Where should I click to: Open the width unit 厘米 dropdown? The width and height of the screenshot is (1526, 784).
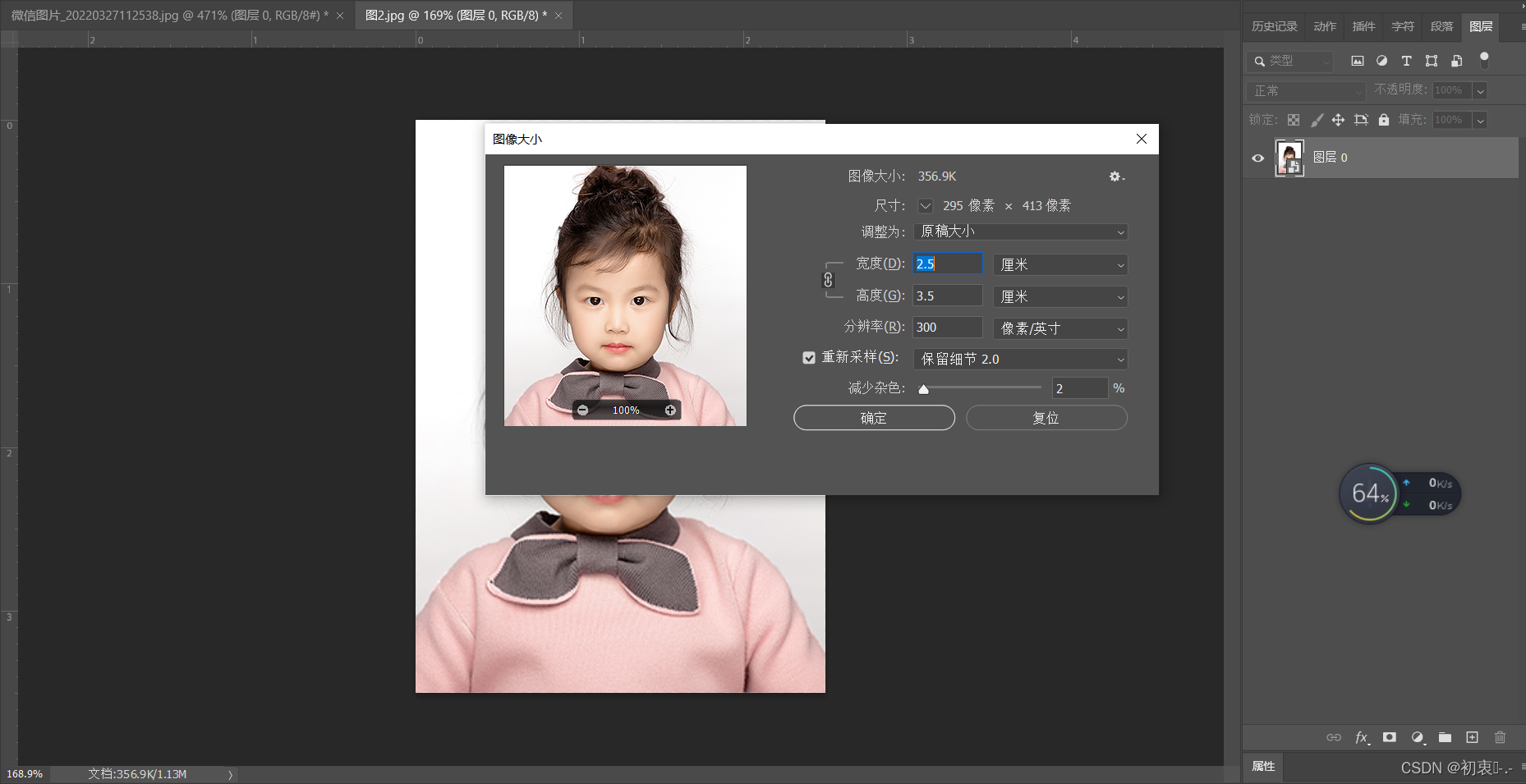point(1060,264)
